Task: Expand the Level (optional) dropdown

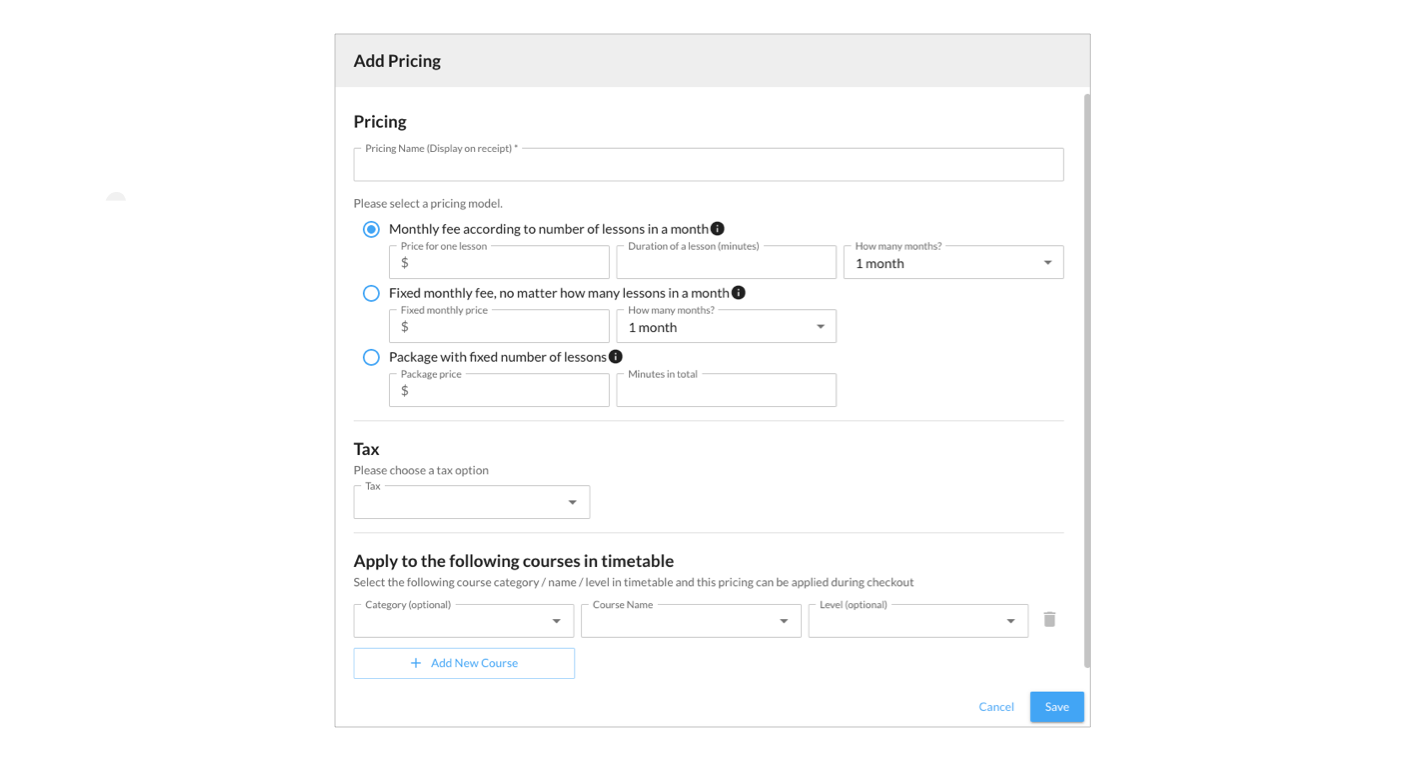Action: [918, 621]
